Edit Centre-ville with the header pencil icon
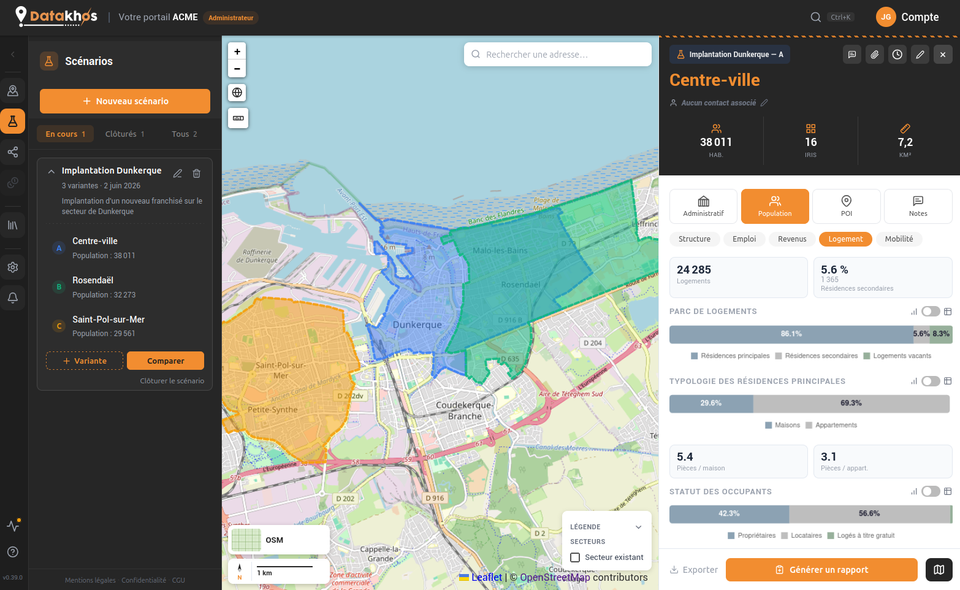This screenshot has width=960, height=590. pos(920,54)
